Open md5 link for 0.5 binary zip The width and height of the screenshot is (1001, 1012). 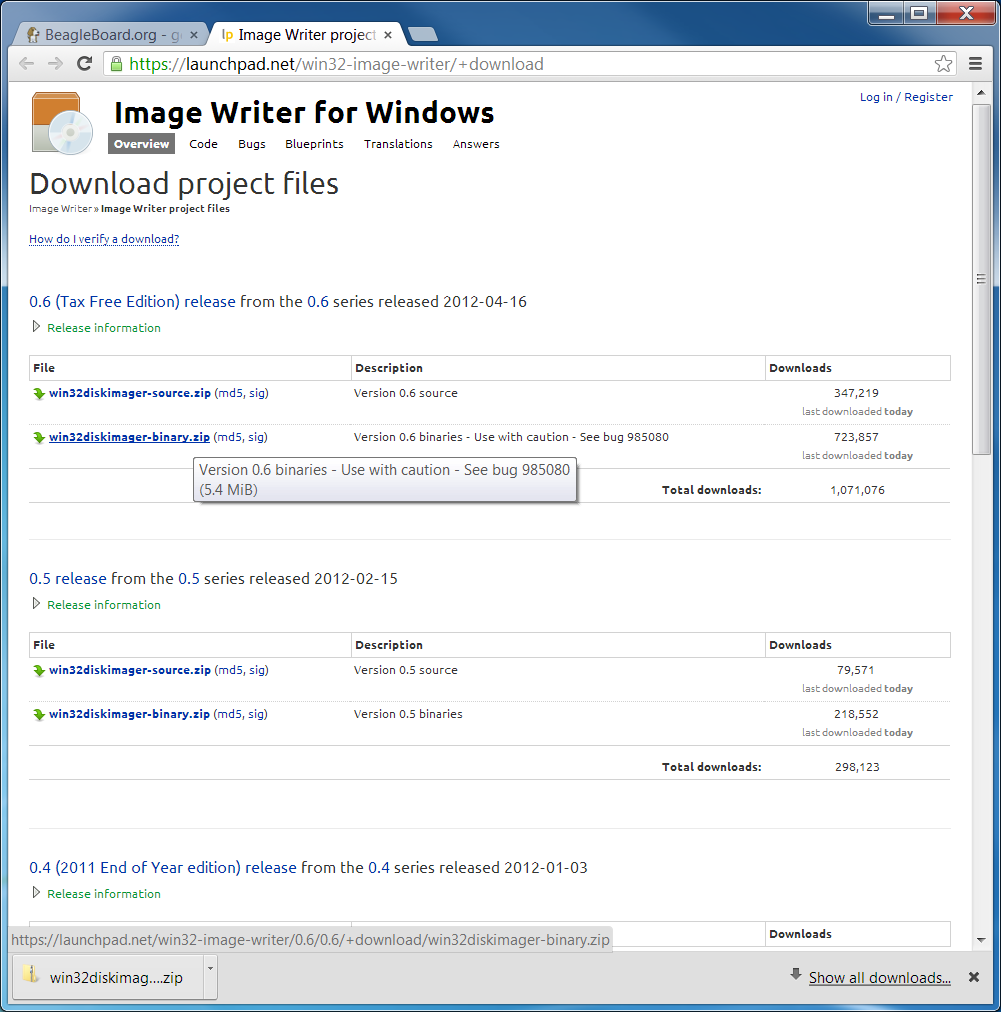[x=228, y=714]
